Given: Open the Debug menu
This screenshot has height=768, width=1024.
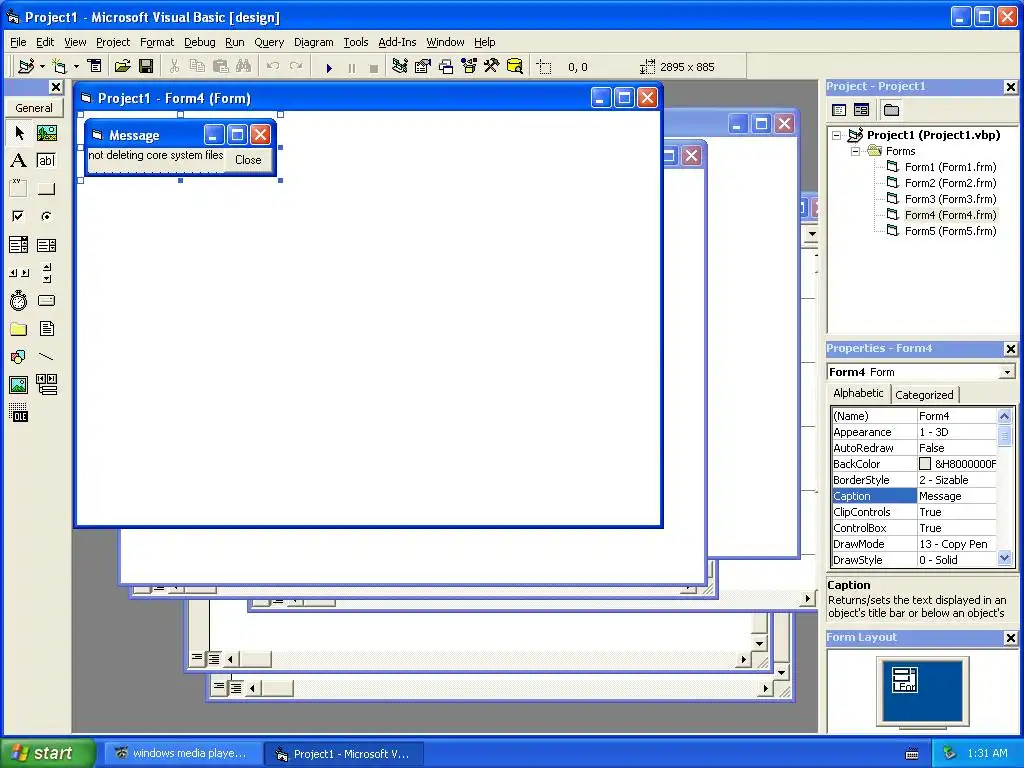Looking at the screenshot, I should click(200, 42).
